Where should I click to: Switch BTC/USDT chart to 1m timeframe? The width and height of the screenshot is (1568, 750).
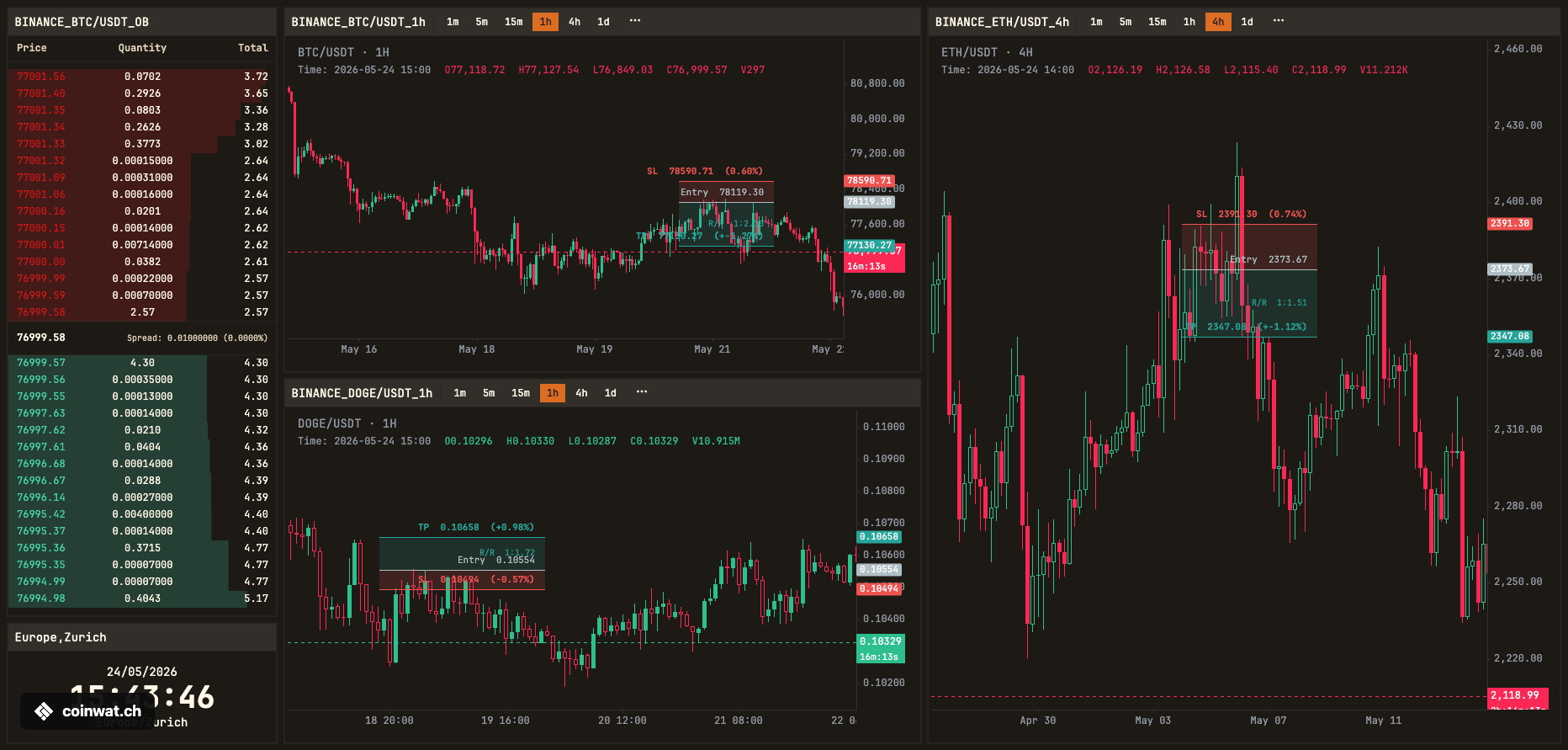point(453,22)
